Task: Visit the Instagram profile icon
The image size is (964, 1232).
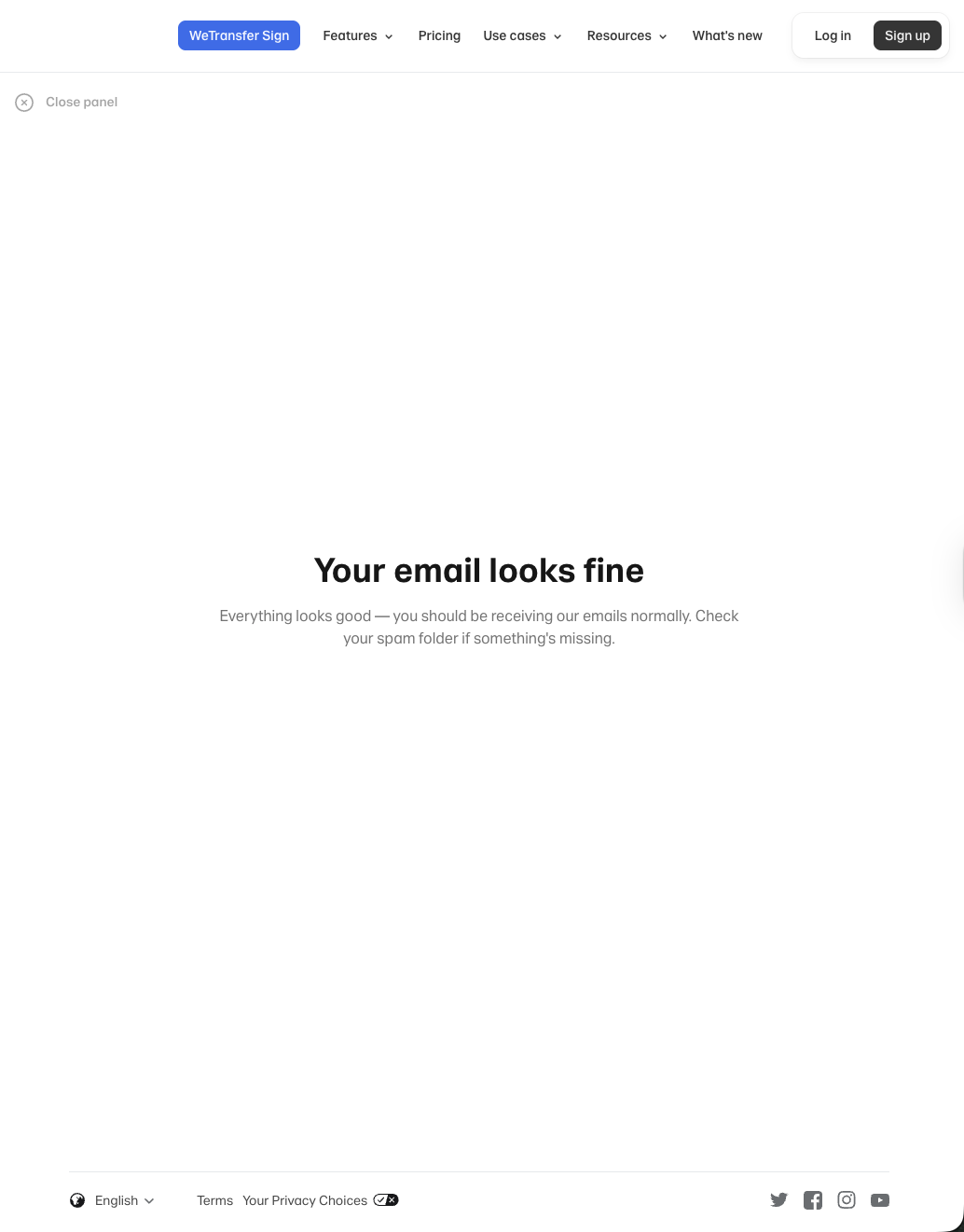Action: [847, 1200]
